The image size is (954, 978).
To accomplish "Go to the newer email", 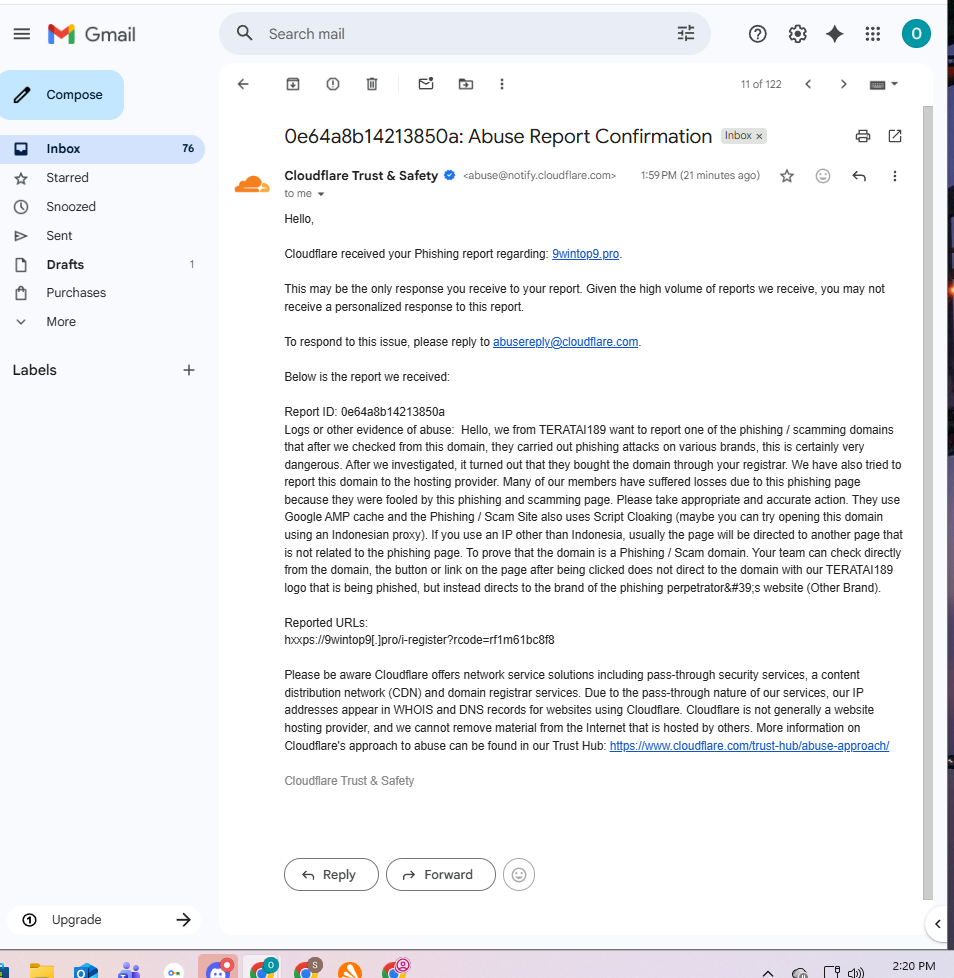I will 808,84.
